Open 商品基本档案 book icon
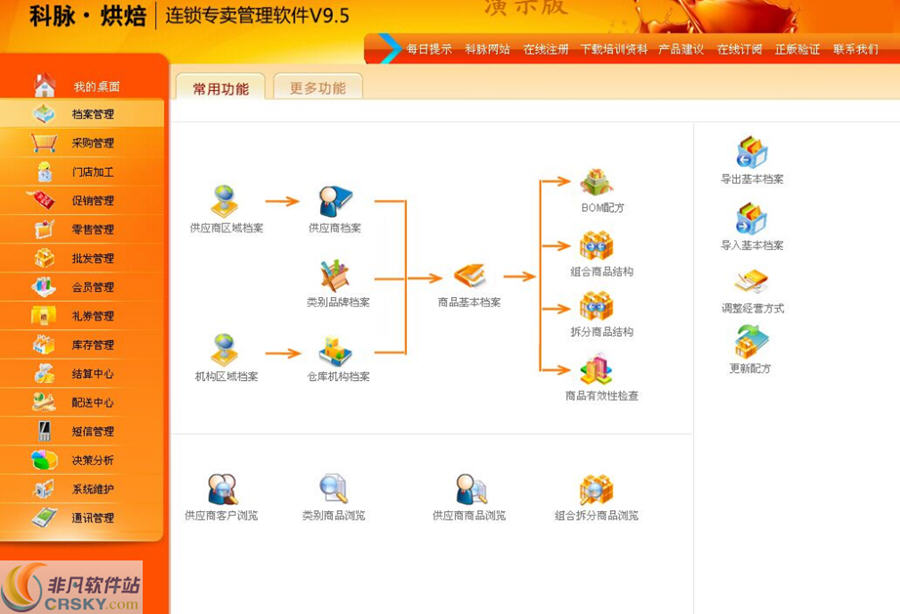This screenshot has height=614, width=900. click(470, 276)
